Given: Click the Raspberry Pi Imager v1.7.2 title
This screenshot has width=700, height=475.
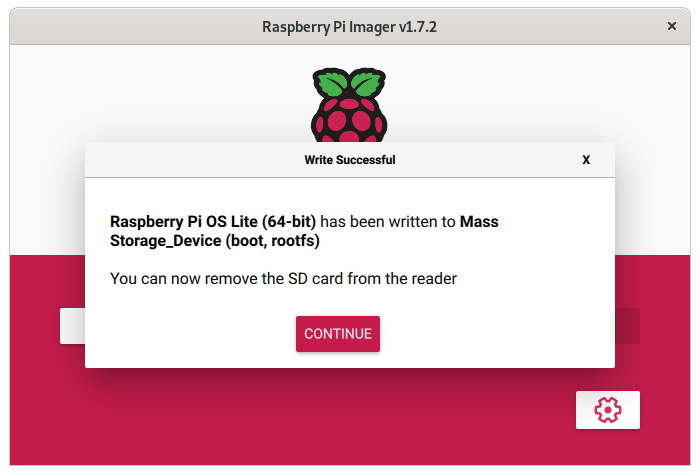Looking at the screenshot, I should (x=349, y=27).
